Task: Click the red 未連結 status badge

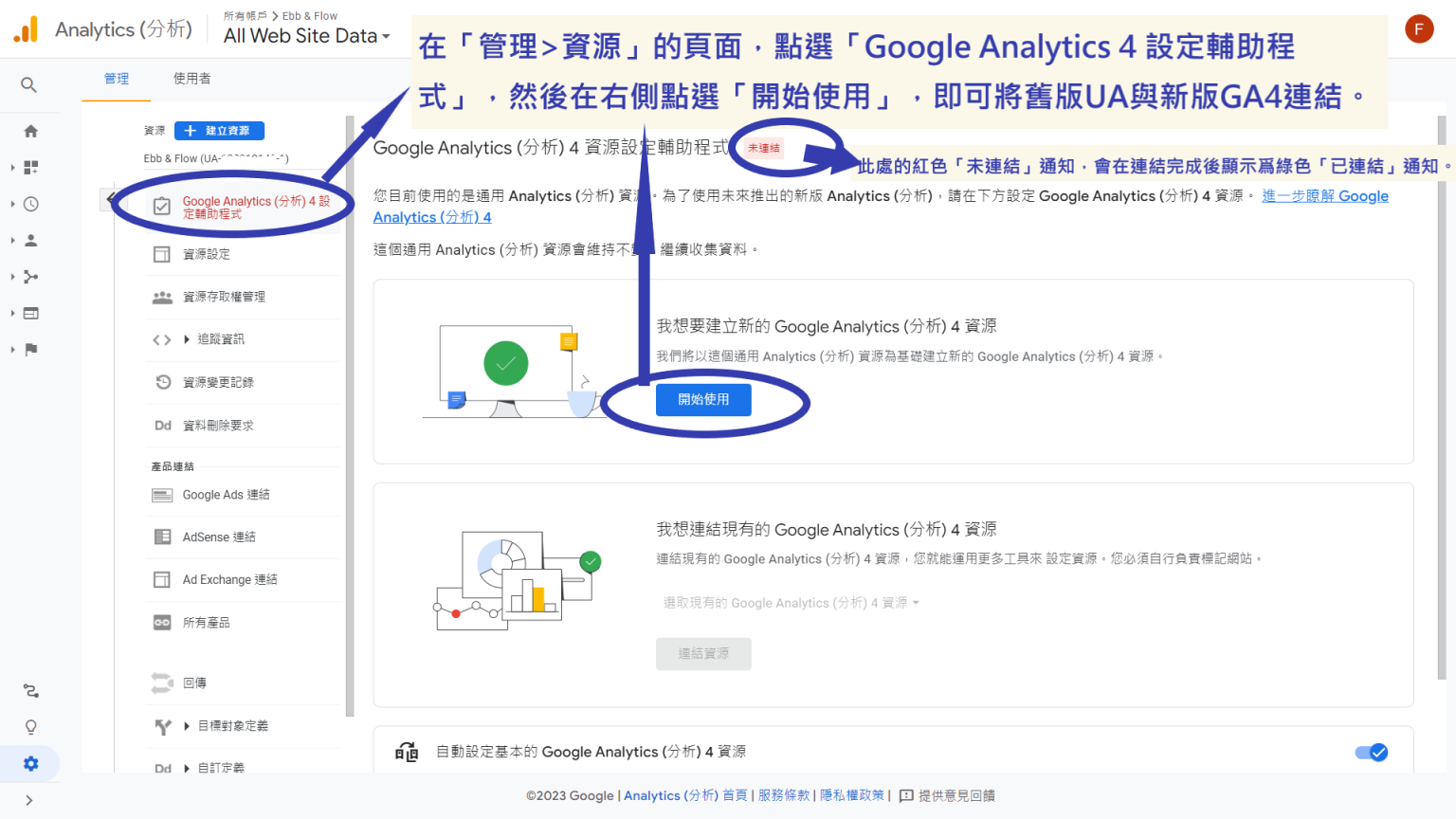Action: click(x=764, y=148)
